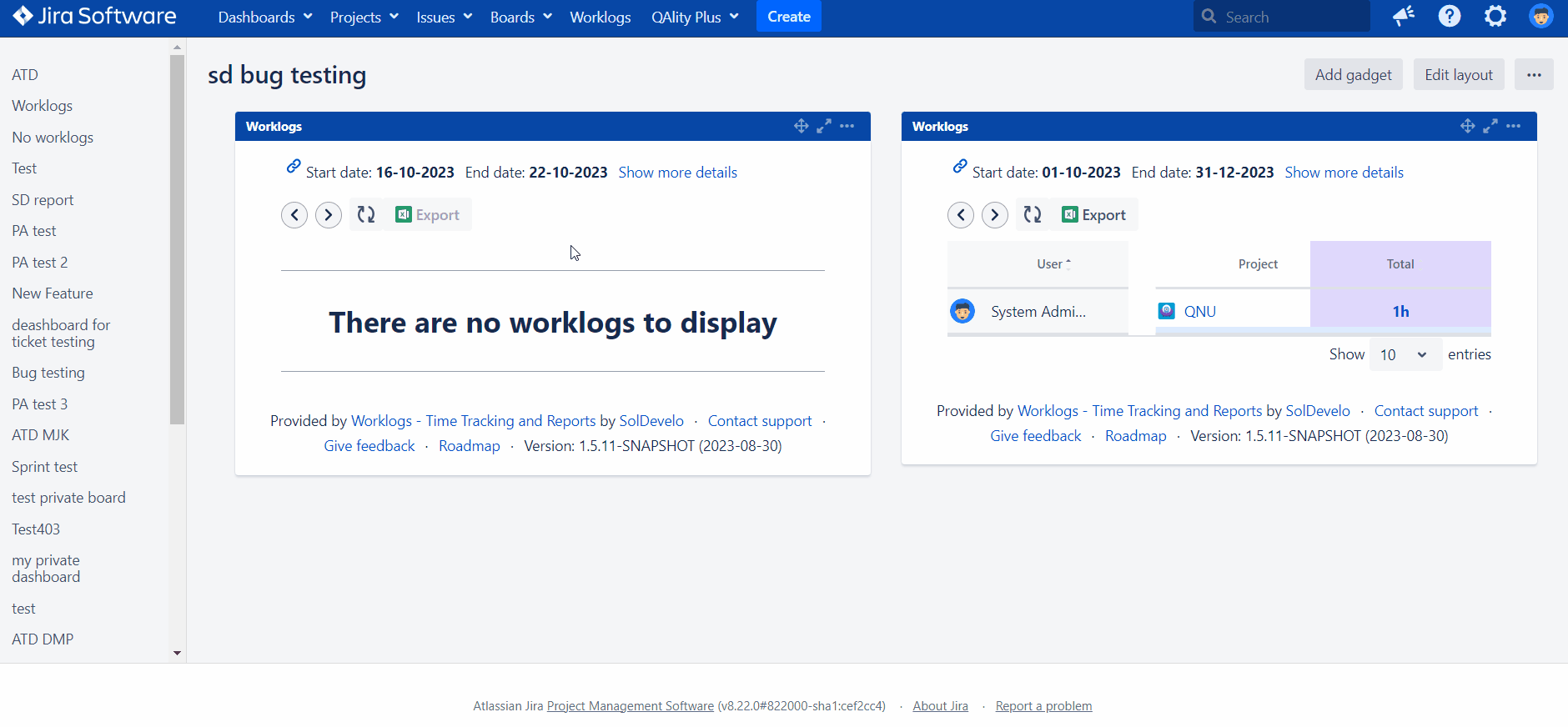Image resolution: width=1568 pixels, height=727 pixels.
Task: Select the New Feature dashboard
Action: coord(53,293)
